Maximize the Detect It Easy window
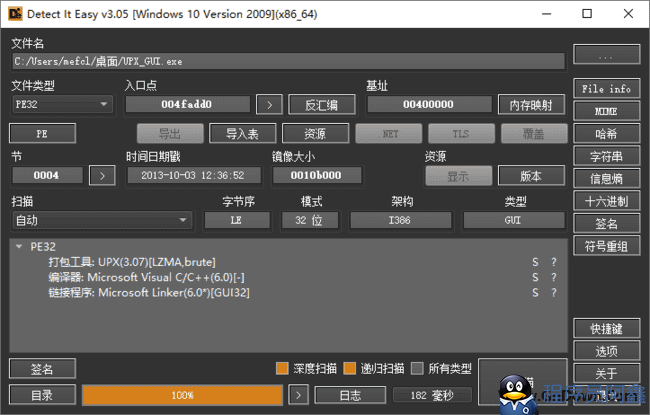The height and width of the screenshot is (415, 650). pyautogui.click(x=587, y=14)
